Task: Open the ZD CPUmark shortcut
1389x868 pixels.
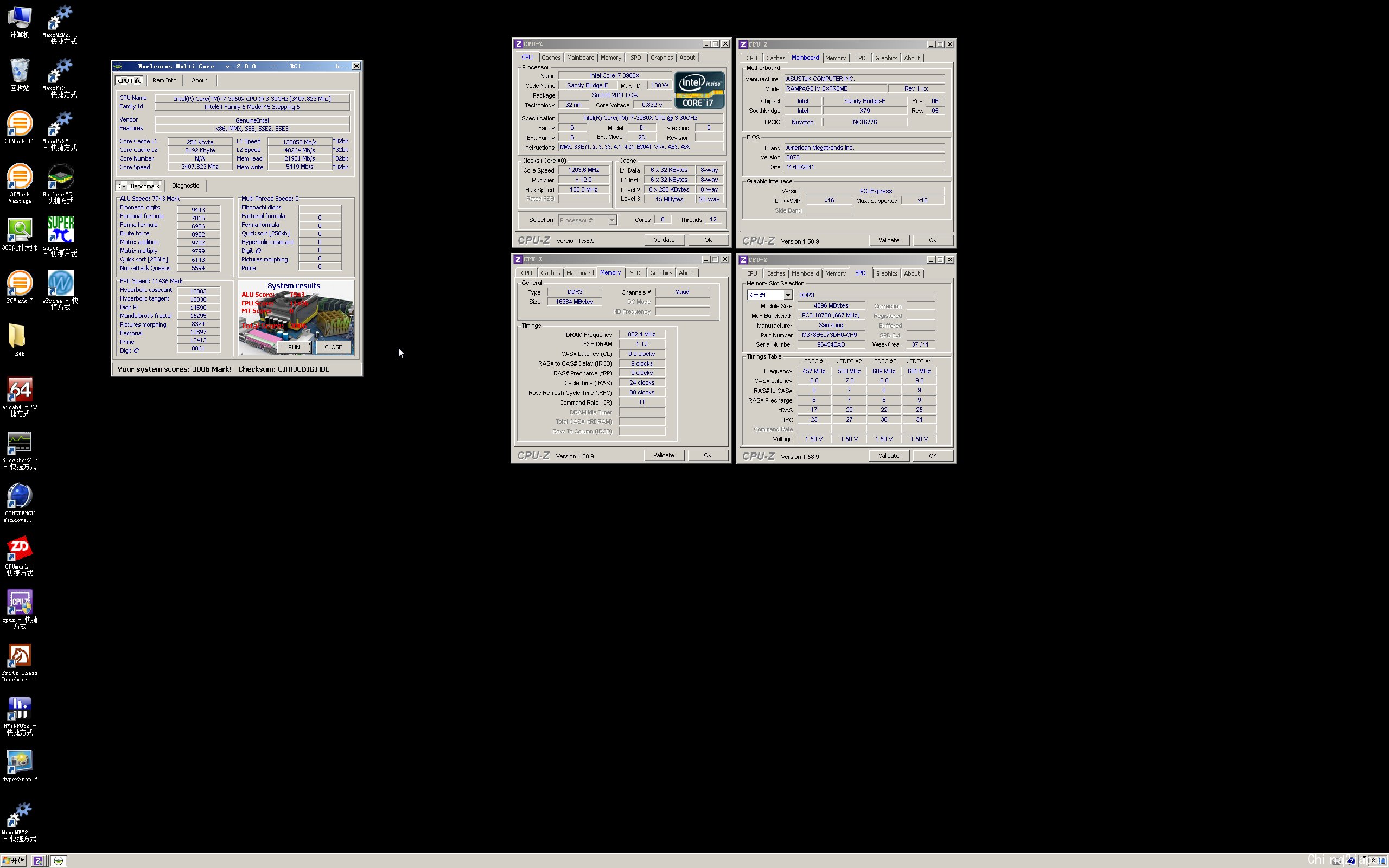Action: click(20, 556)
